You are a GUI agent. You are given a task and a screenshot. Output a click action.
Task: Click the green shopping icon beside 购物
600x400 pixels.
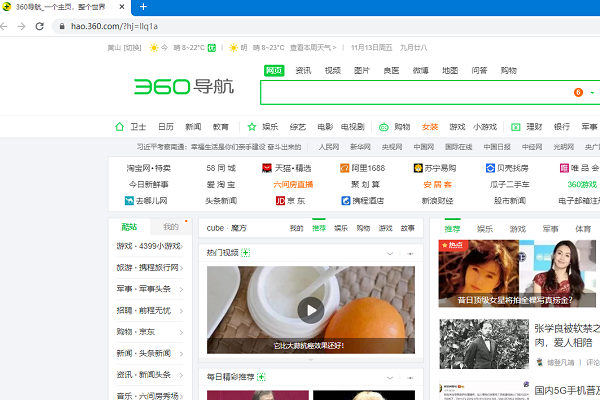pyautogui.click(x=383, y=127)
